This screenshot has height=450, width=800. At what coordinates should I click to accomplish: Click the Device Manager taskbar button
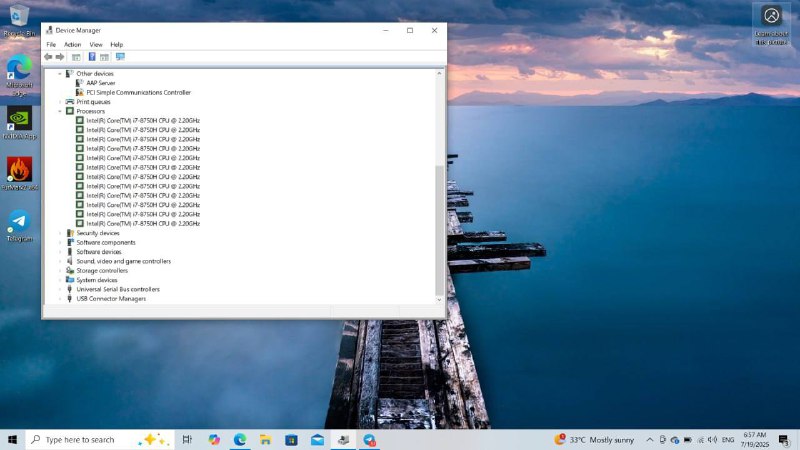[x=343, y=439]
